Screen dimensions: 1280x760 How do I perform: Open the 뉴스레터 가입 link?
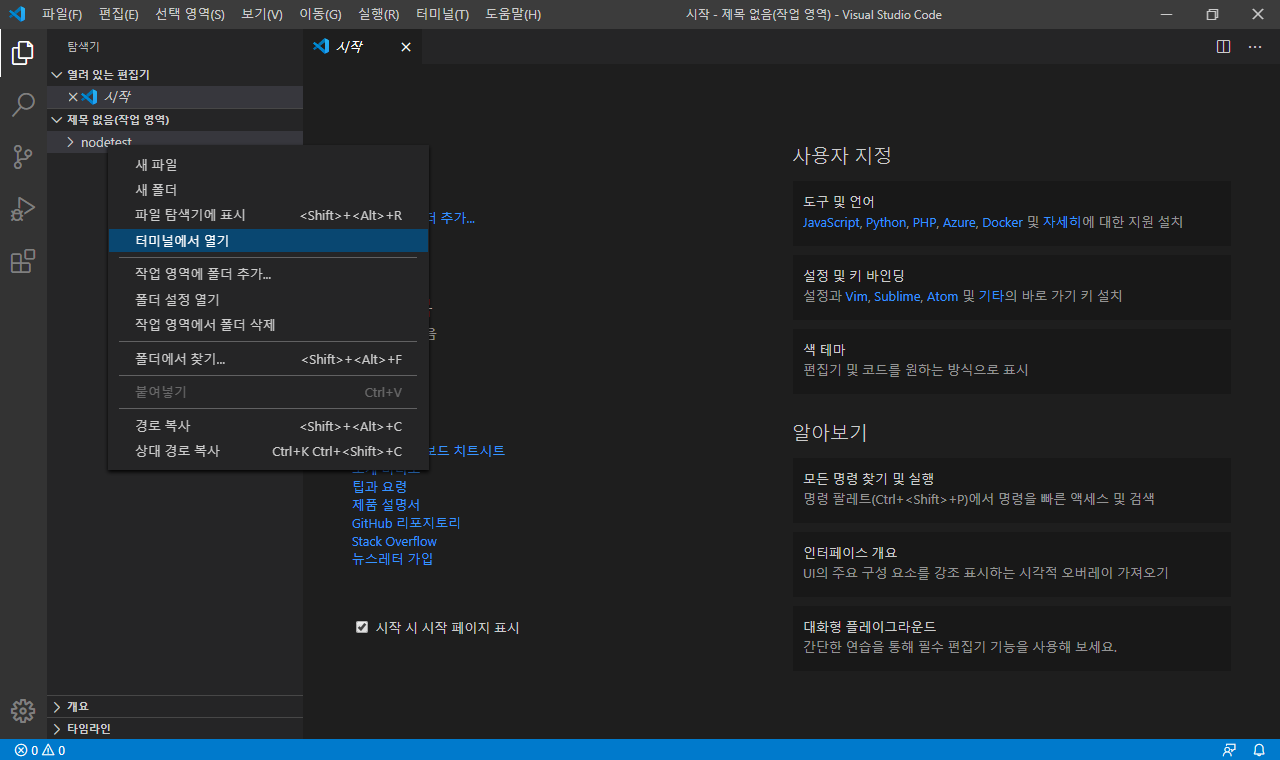(392, 559)
